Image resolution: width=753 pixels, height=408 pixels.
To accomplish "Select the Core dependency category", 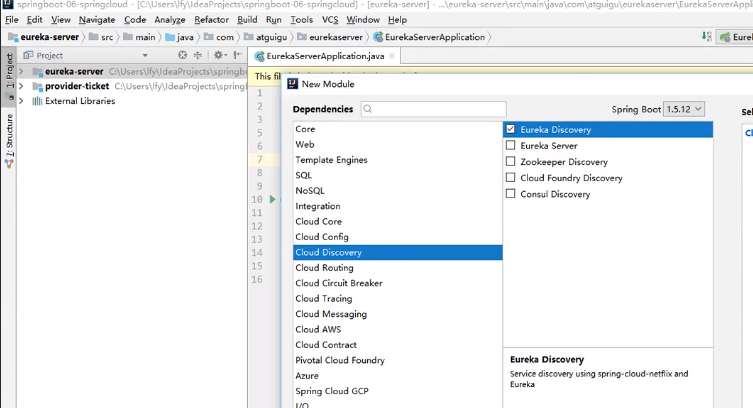I will [398, 129].
